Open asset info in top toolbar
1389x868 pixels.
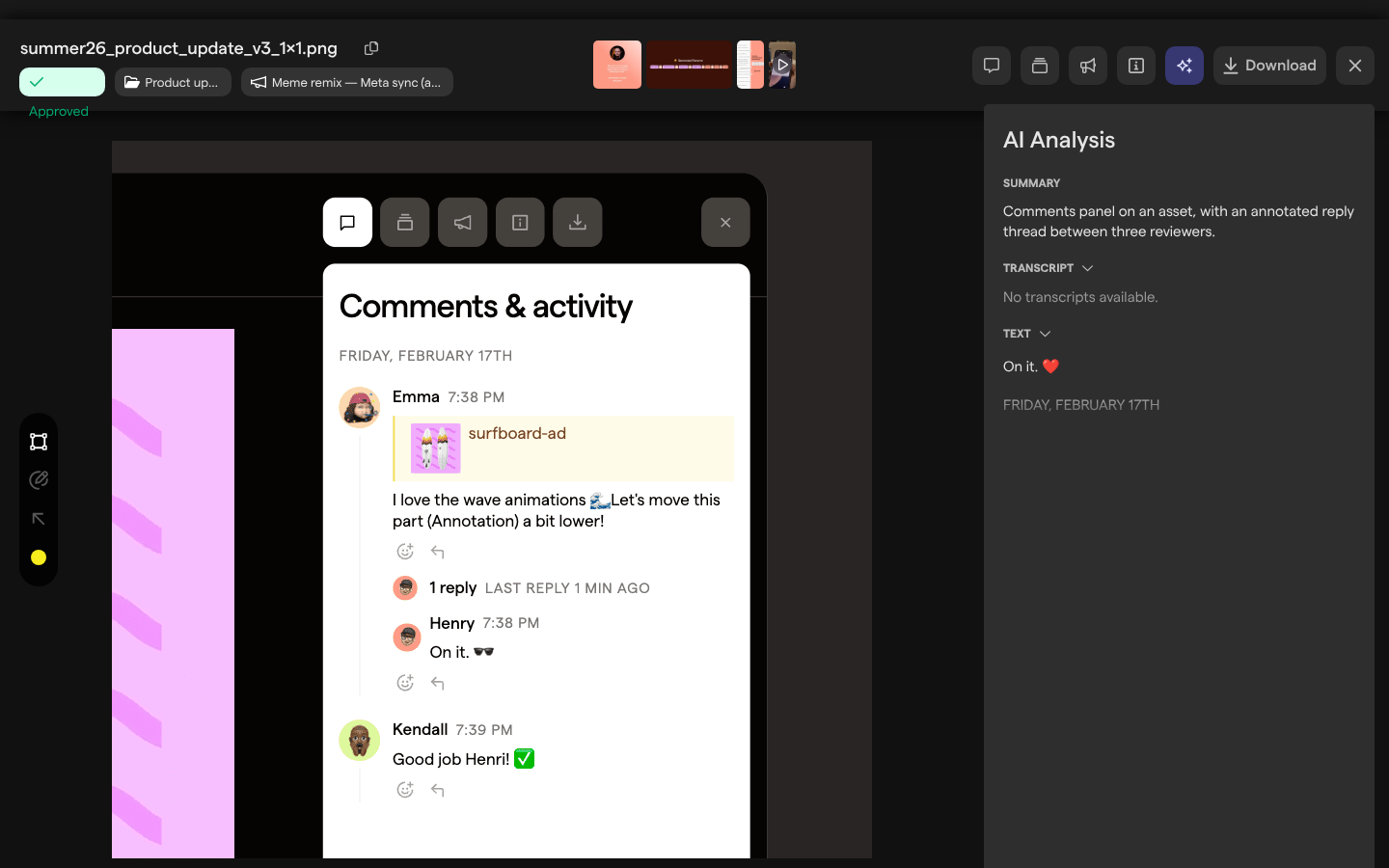[1136, 66]
